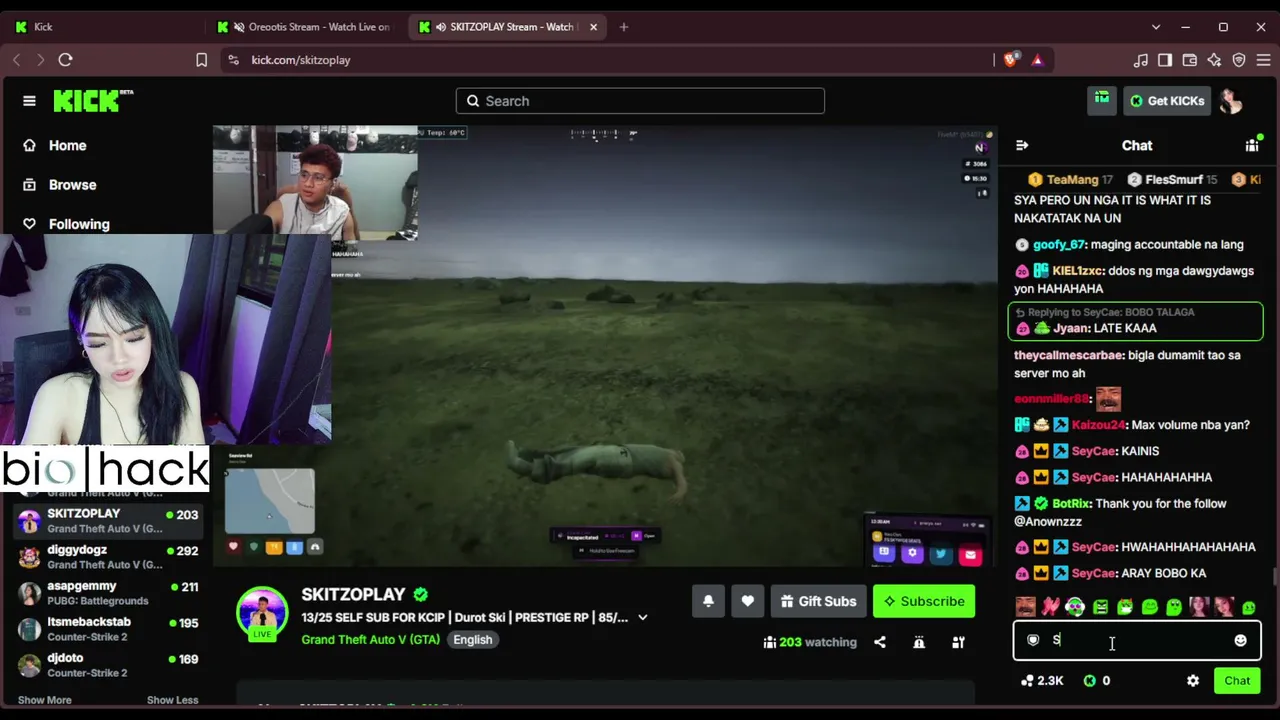Viewport: 1280px width, 720px height.
Task: Click the Brave Rewards triangle icon
Action: [1037, 60]
